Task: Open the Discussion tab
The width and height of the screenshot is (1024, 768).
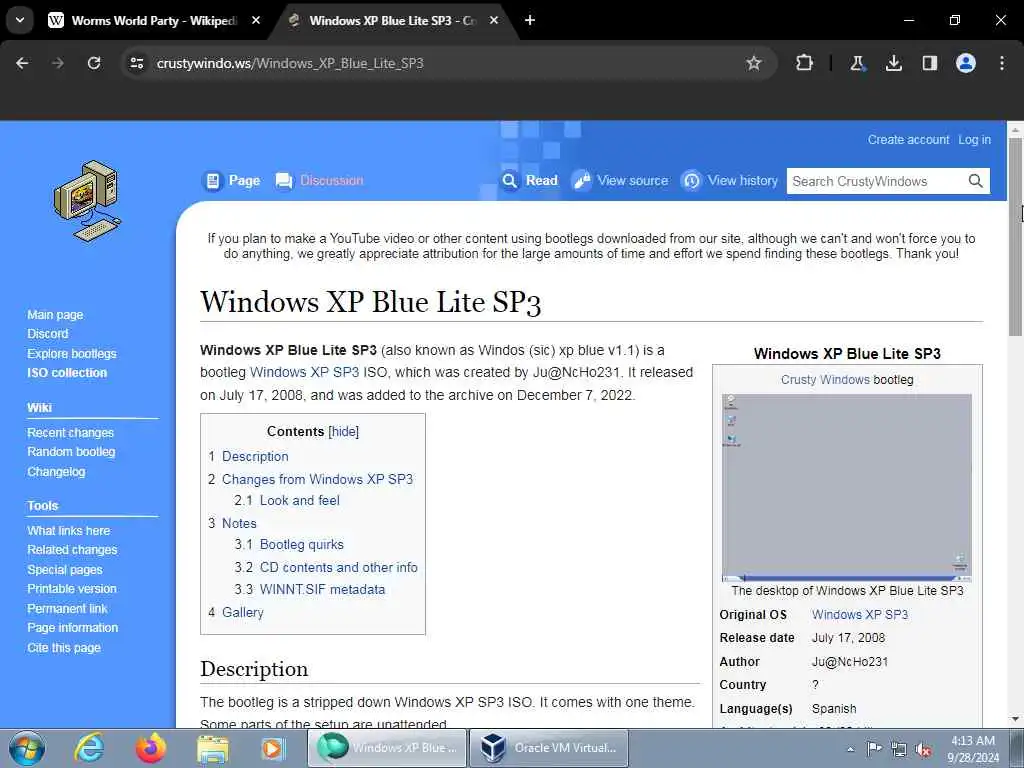Action: pyautogui.click(x=320, y=181)
